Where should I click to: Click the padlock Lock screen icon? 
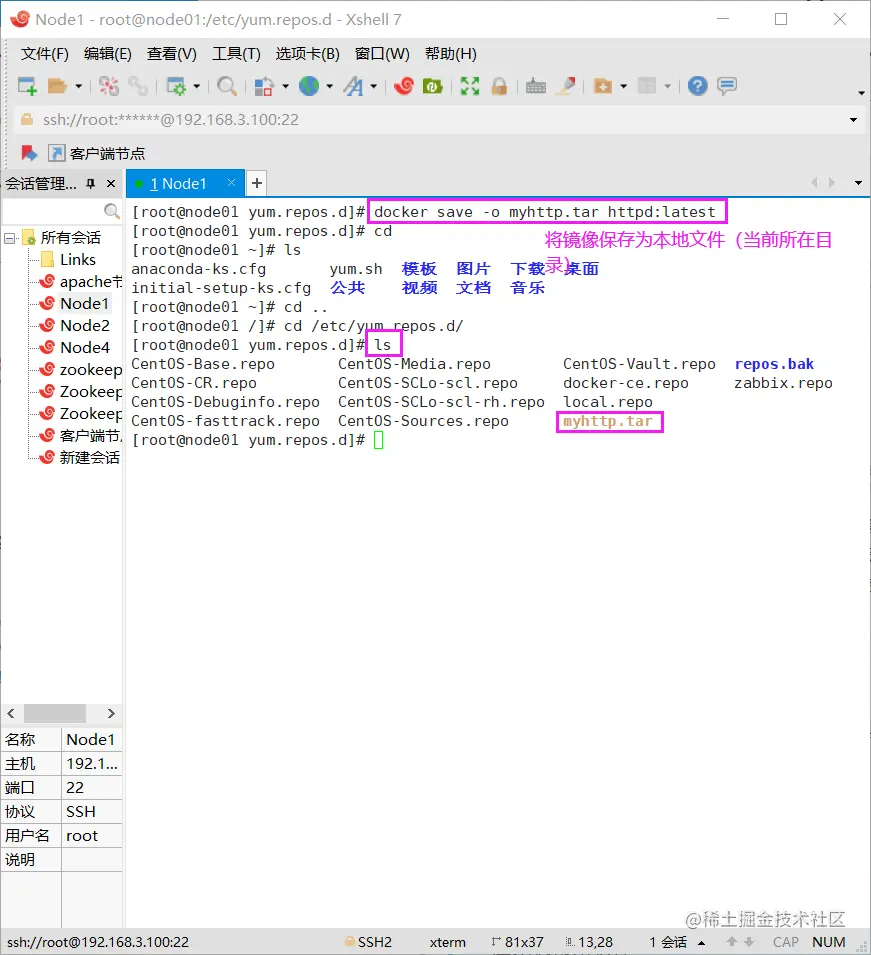(499, 86)
